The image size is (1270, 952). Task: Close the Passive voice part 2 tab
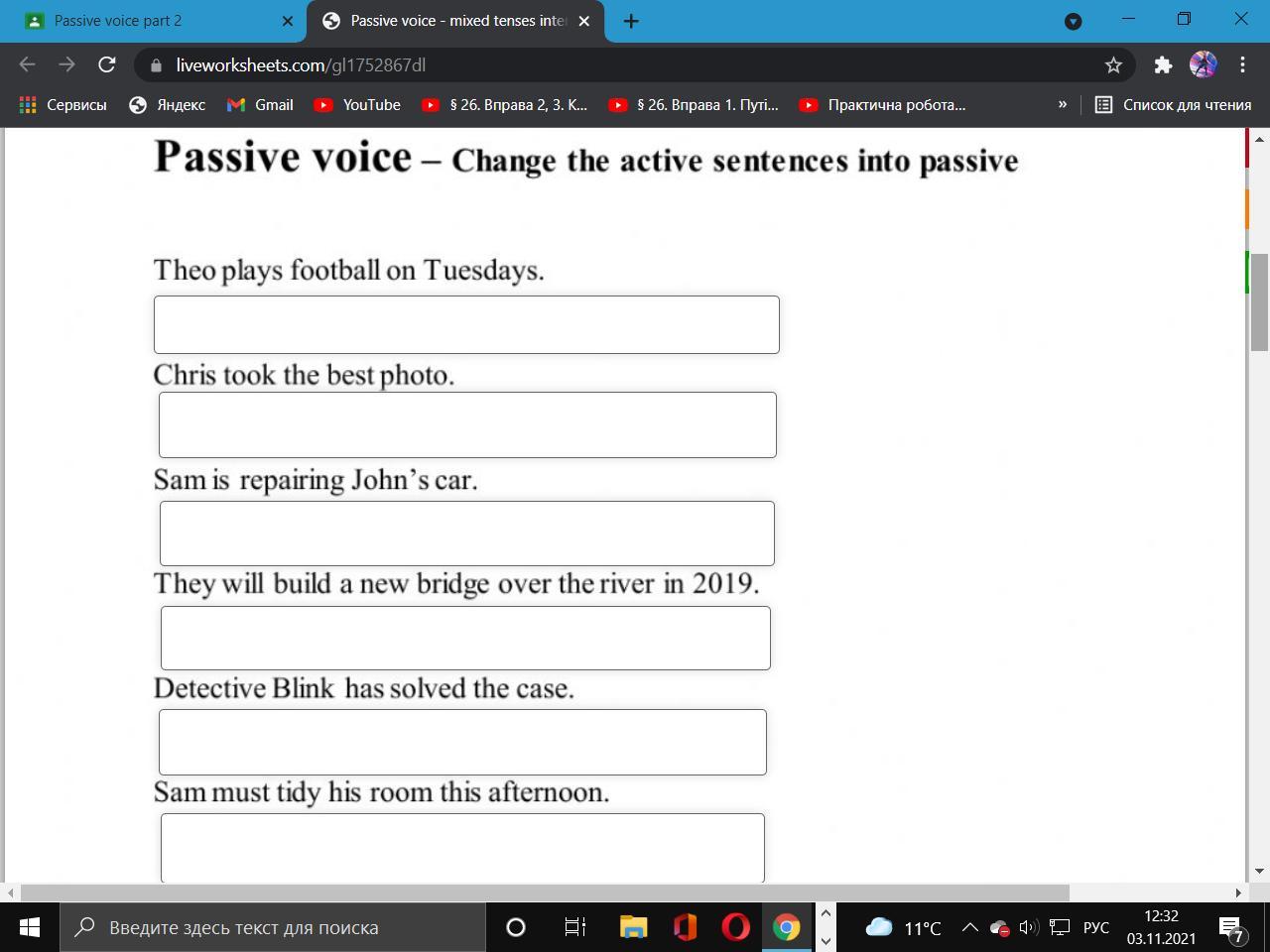(x=287, y=21)
